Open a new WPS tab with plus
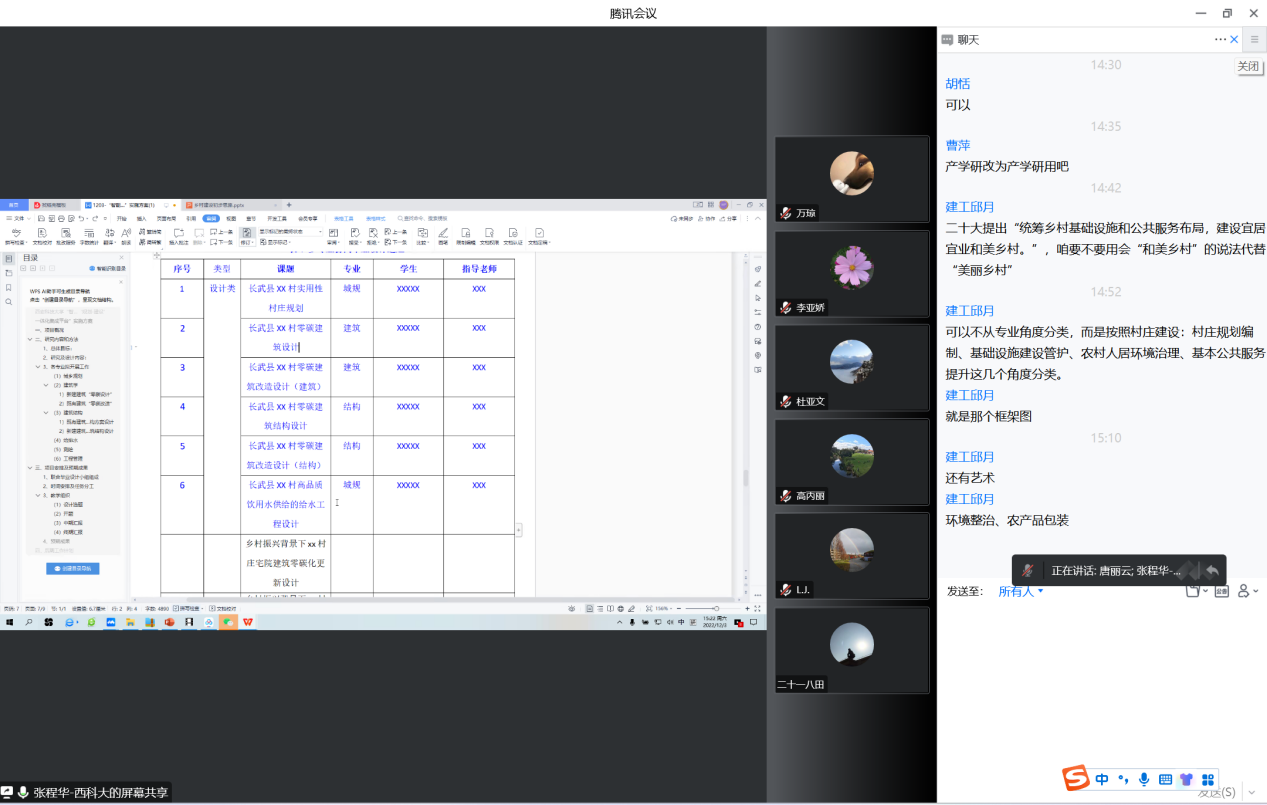The width and height of the screenshot is (1267, 805). [x=289, y=205]
